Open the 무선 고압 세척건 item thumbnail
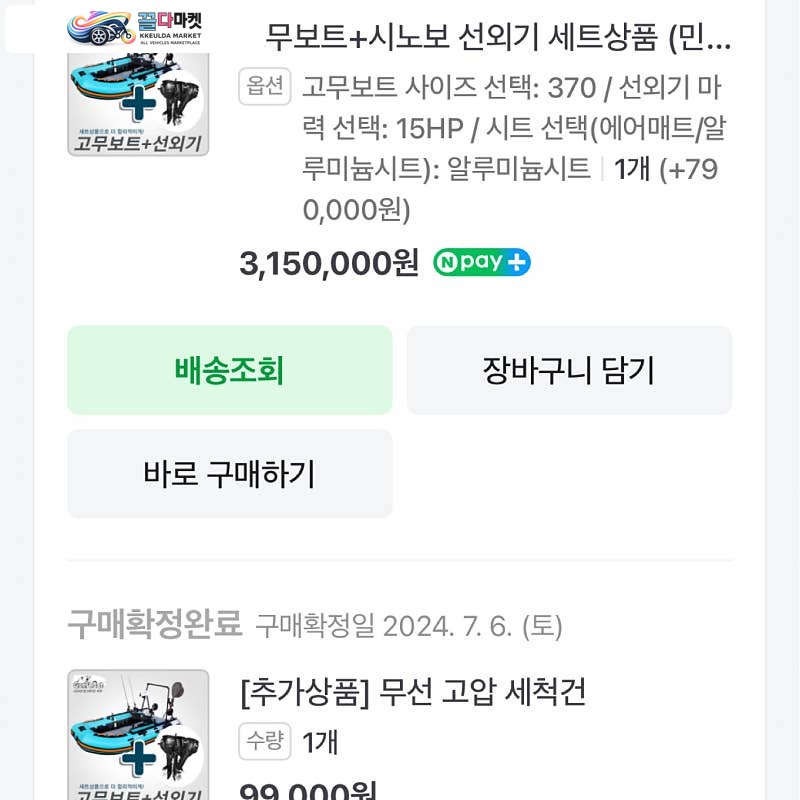 [138, 735]
